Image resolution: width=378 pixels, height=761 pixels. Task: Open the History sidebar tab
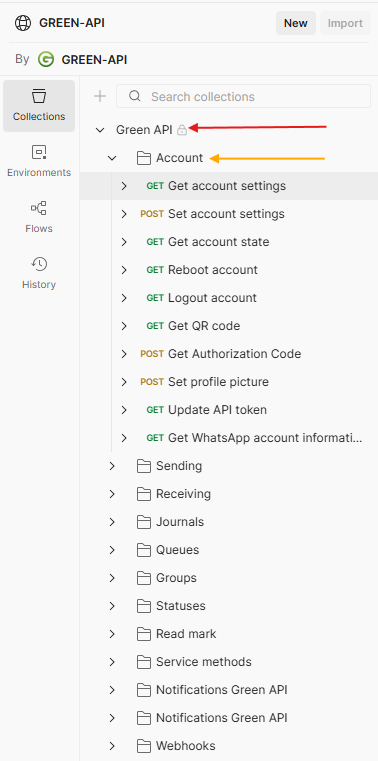pos(39,273)
